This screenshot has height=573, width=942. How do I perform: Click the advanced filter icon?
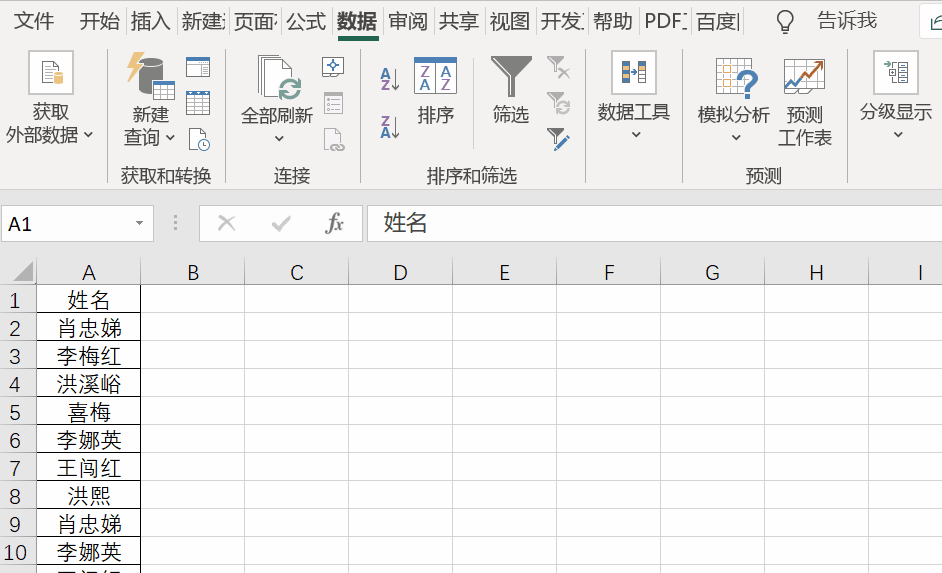558,139
